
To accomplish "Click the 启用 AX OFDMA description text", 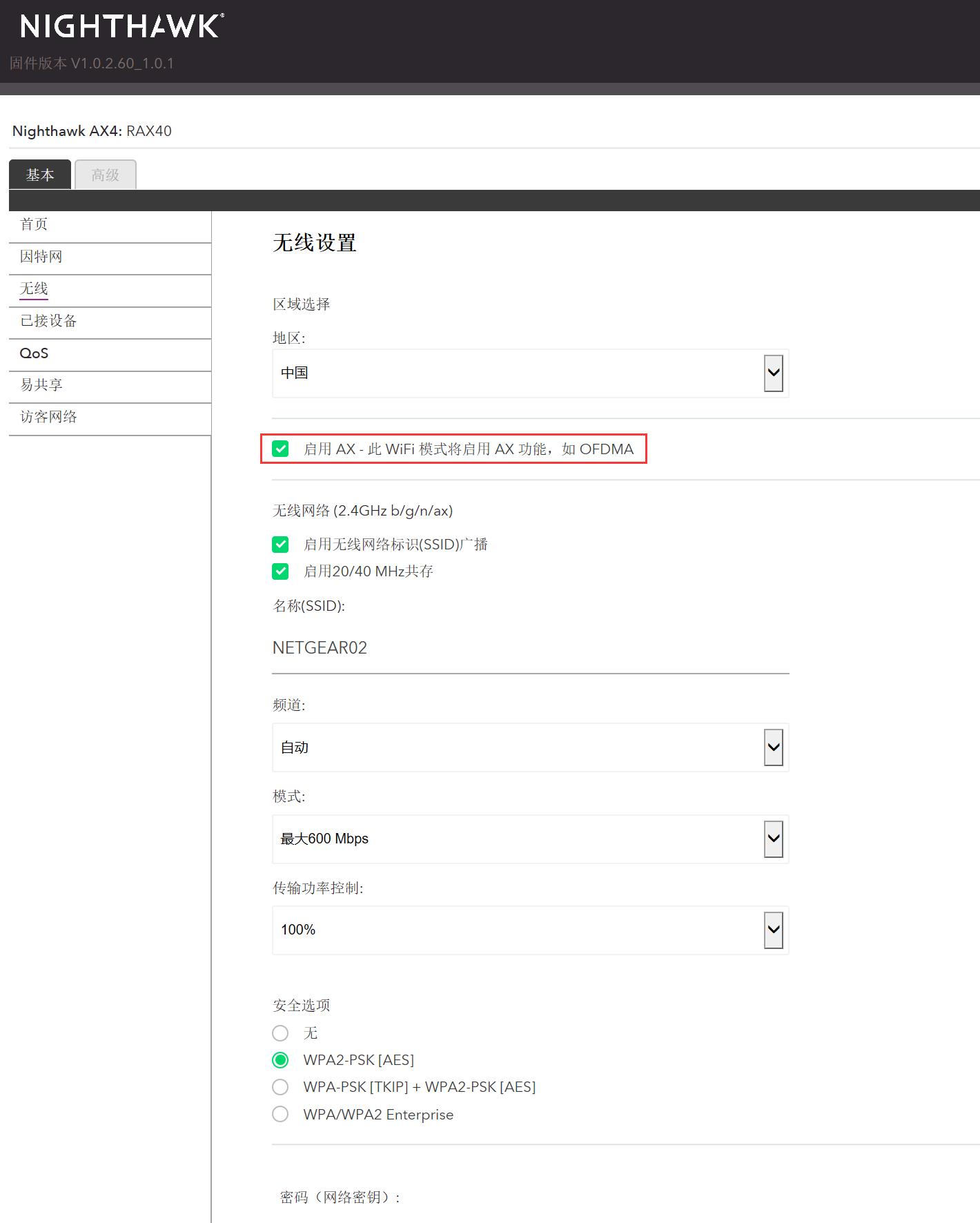I will 469,449.
